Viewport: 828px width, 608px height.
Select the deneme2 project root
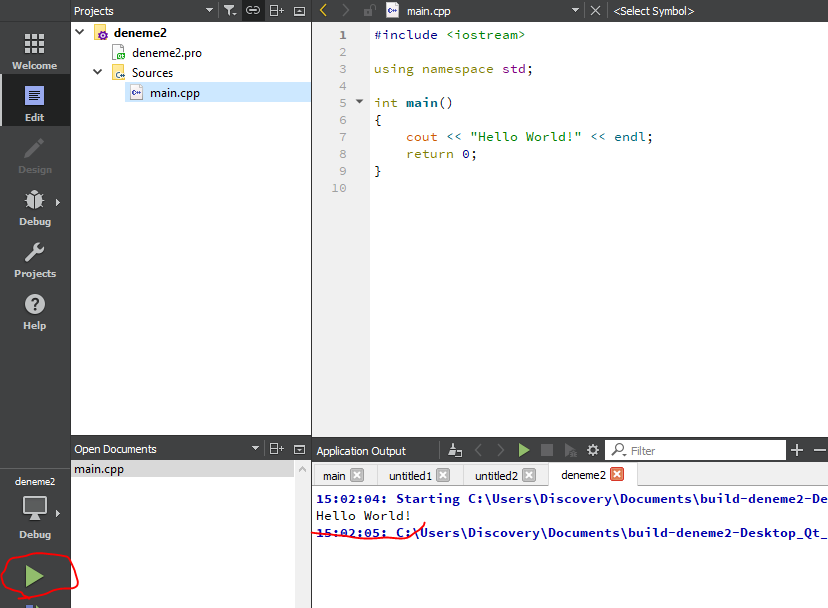(x=140, y=33)
